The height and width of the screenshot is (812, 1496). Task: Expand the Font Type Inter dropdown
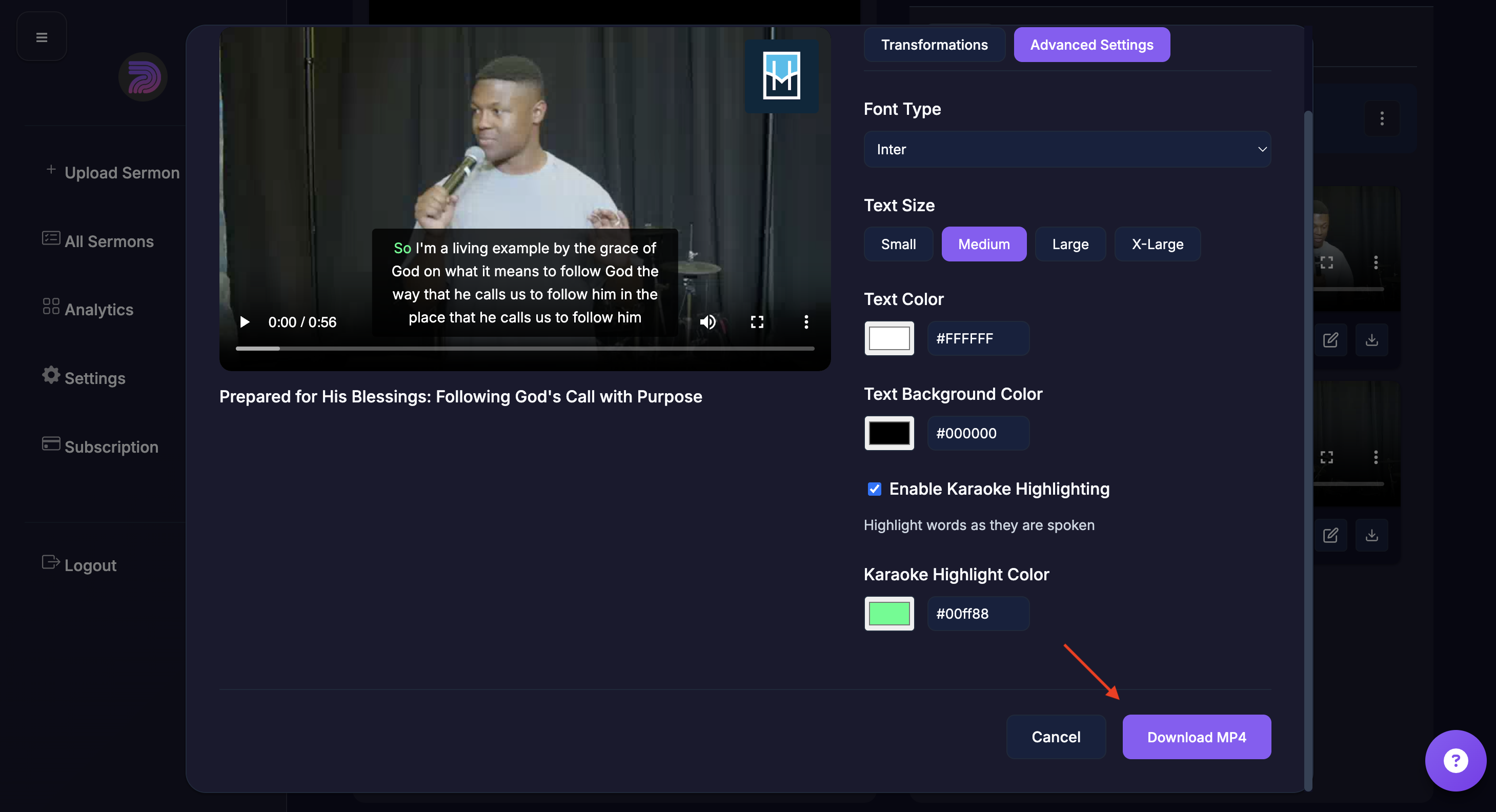1067,149
